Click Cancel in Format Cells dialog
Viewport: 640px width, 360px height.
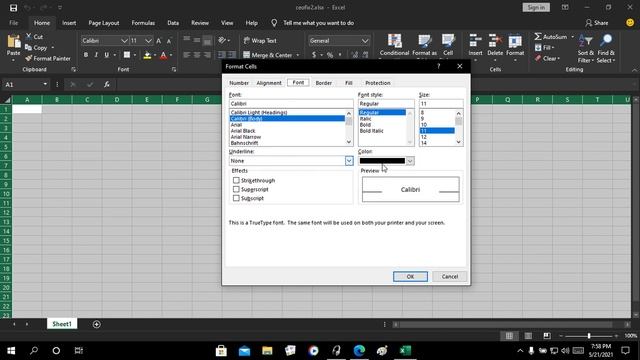coord(450,276)
